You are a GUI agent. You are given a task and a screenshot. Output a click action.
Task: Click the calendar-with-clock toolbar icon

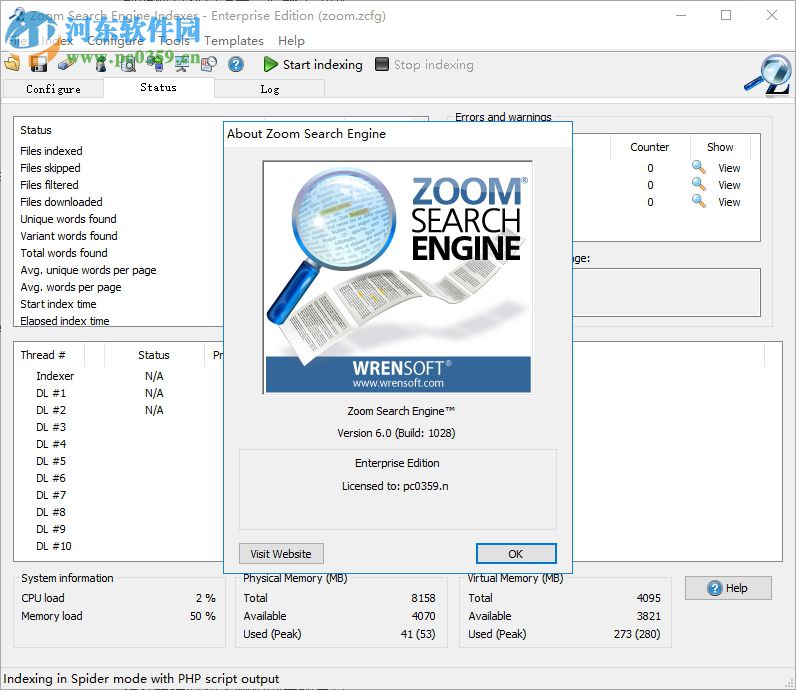(x=209, y=64)
